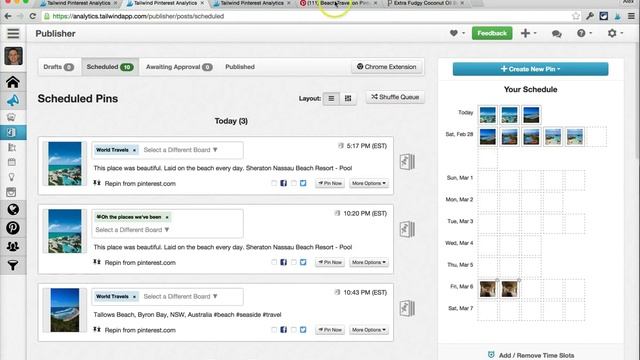This screenshot has width=640, height=360.
Task: Open More Options on the 10:43 PM pin
Action: [x=369, y=330]
